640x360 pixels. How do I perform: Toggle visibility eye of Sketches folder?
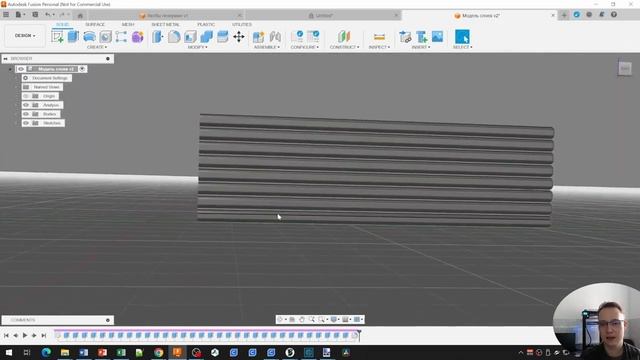(x=26, y=123)
